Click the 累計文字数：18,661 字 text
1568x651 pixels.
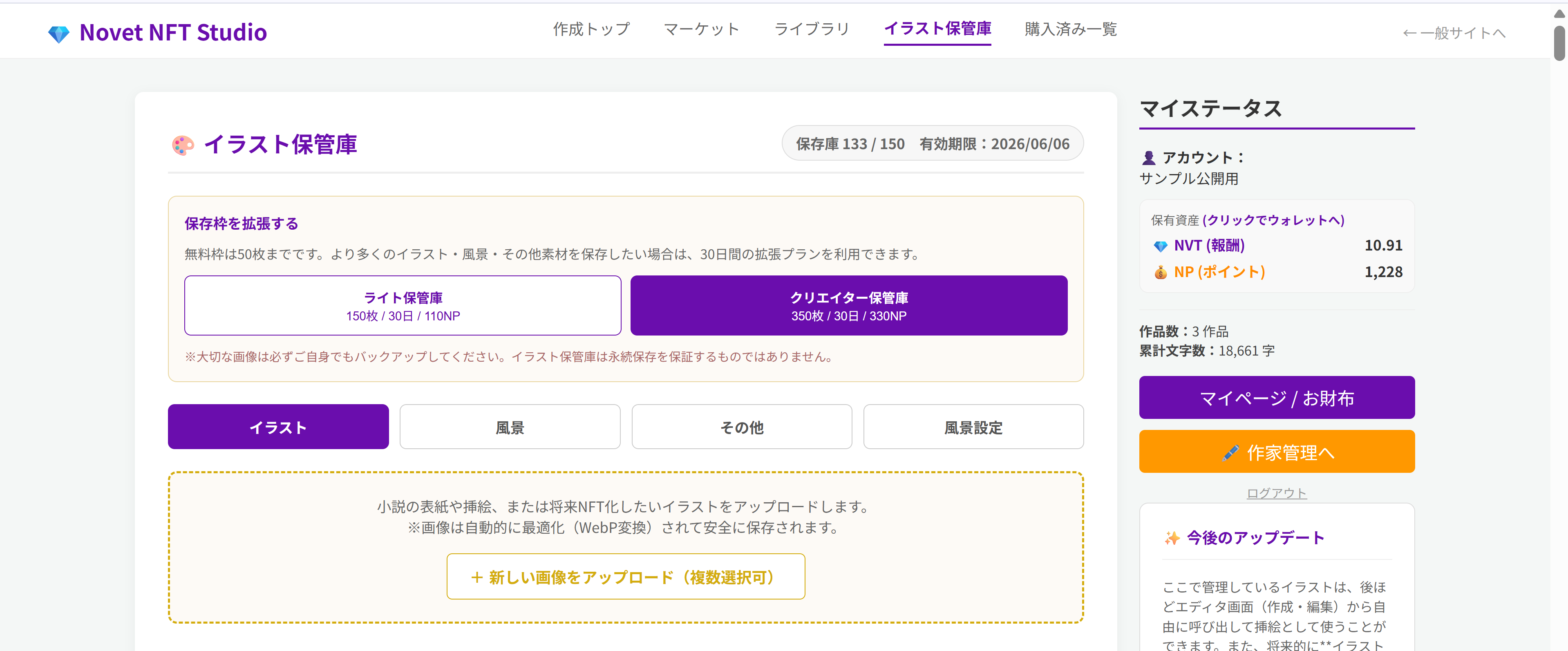point(1207,351)
